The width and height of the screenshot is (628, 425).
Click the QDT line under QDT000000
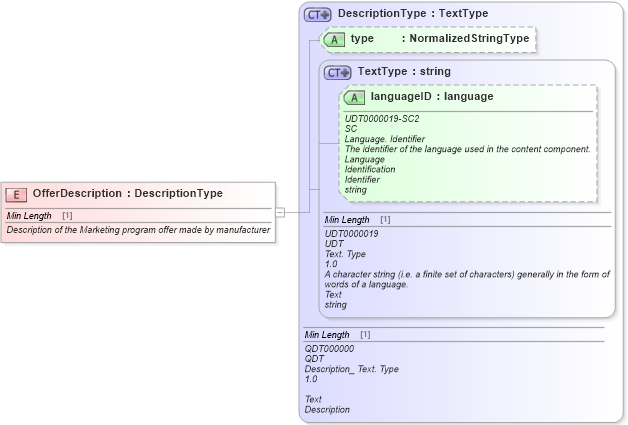[x=314, y=359]
